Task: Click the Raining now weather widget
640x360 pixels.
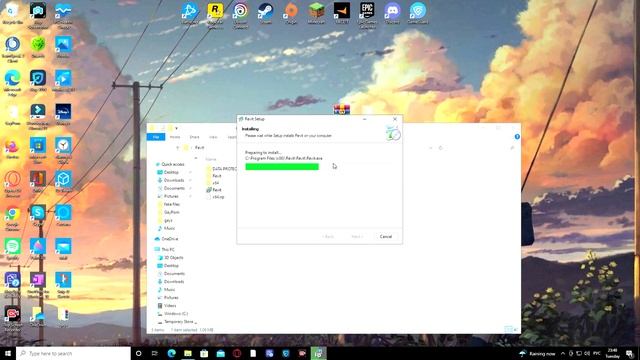Action: tap(537, 353)
